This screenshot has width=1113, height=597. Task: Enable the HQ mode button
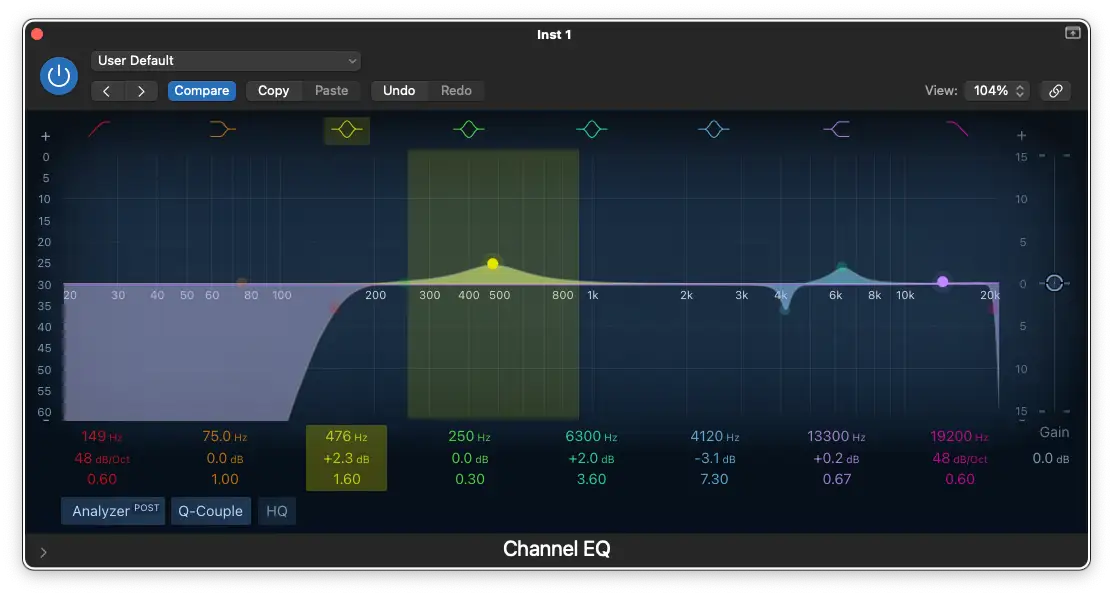(x=277, y=511)
